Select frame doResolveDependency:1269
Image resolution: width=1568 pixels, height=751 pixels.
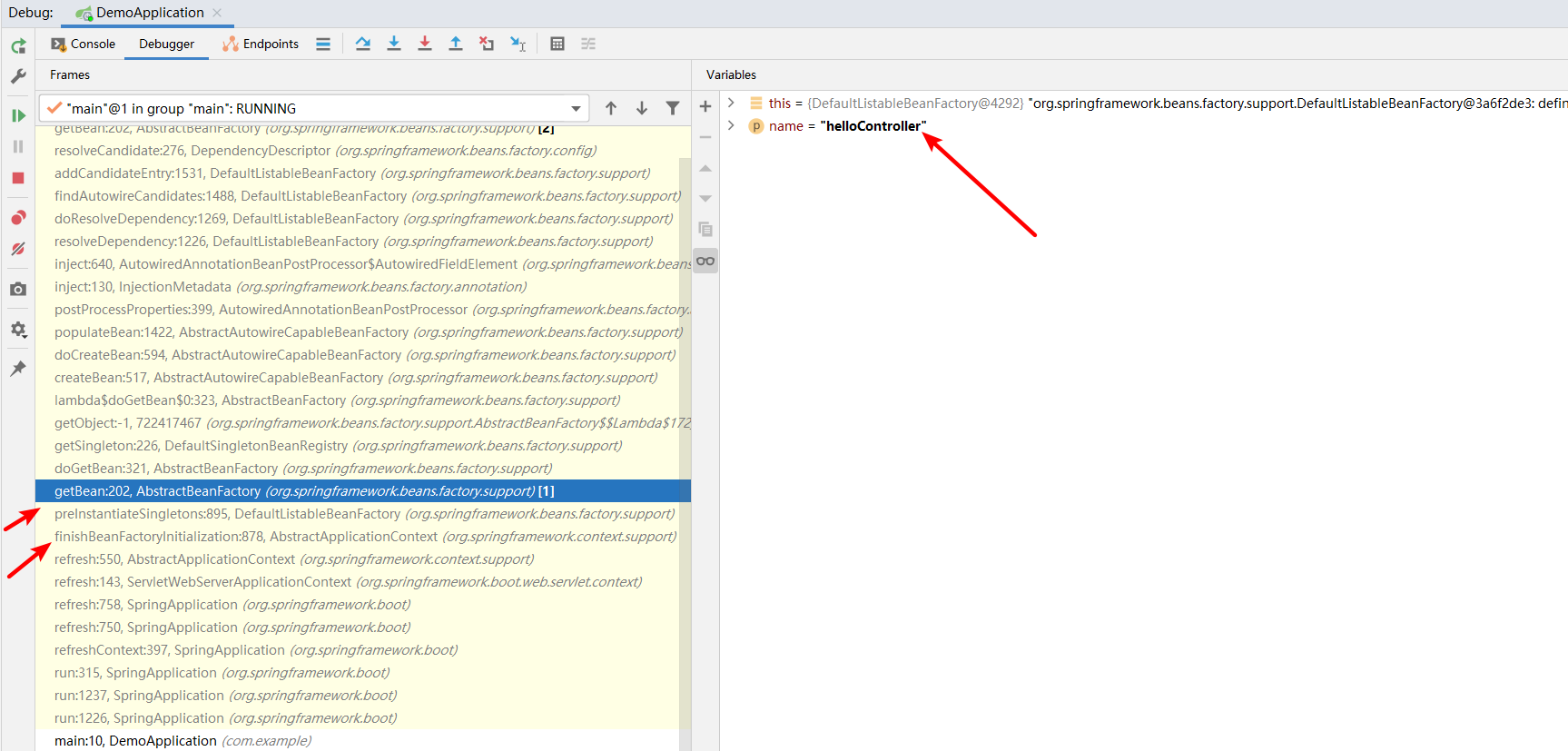[x=363, y=219]
